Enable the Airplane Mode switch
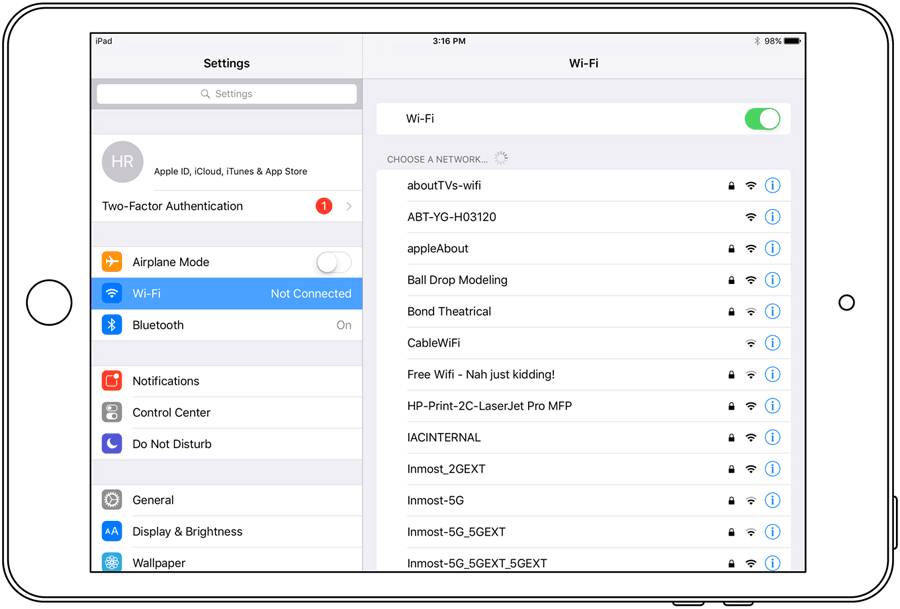Screen dimensions: 900x609 click(333, 263)
